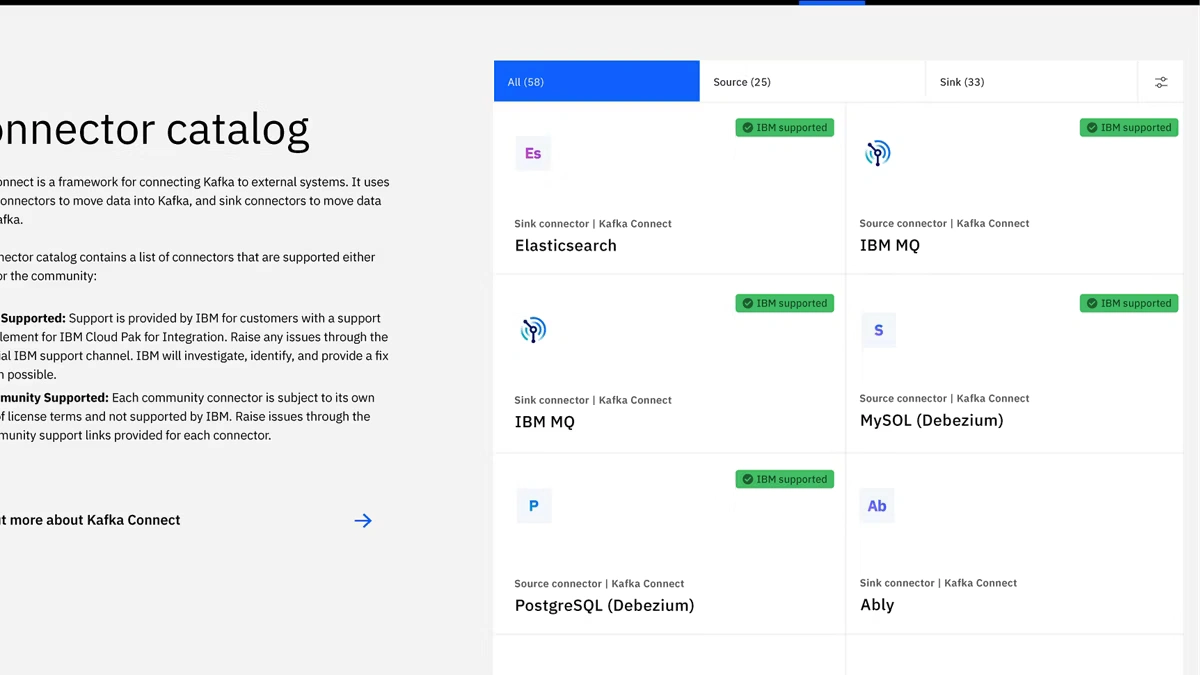Open the PostgreSQL (Debezium) connector title

point(604,605)
